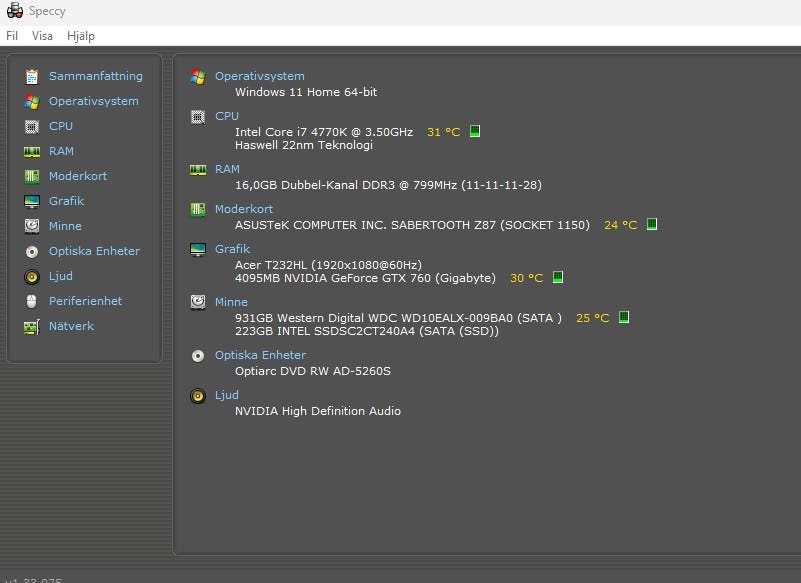Click the RAM stick icon in sidebar
The height and width of the screenshot is (583, 801).
32,151
